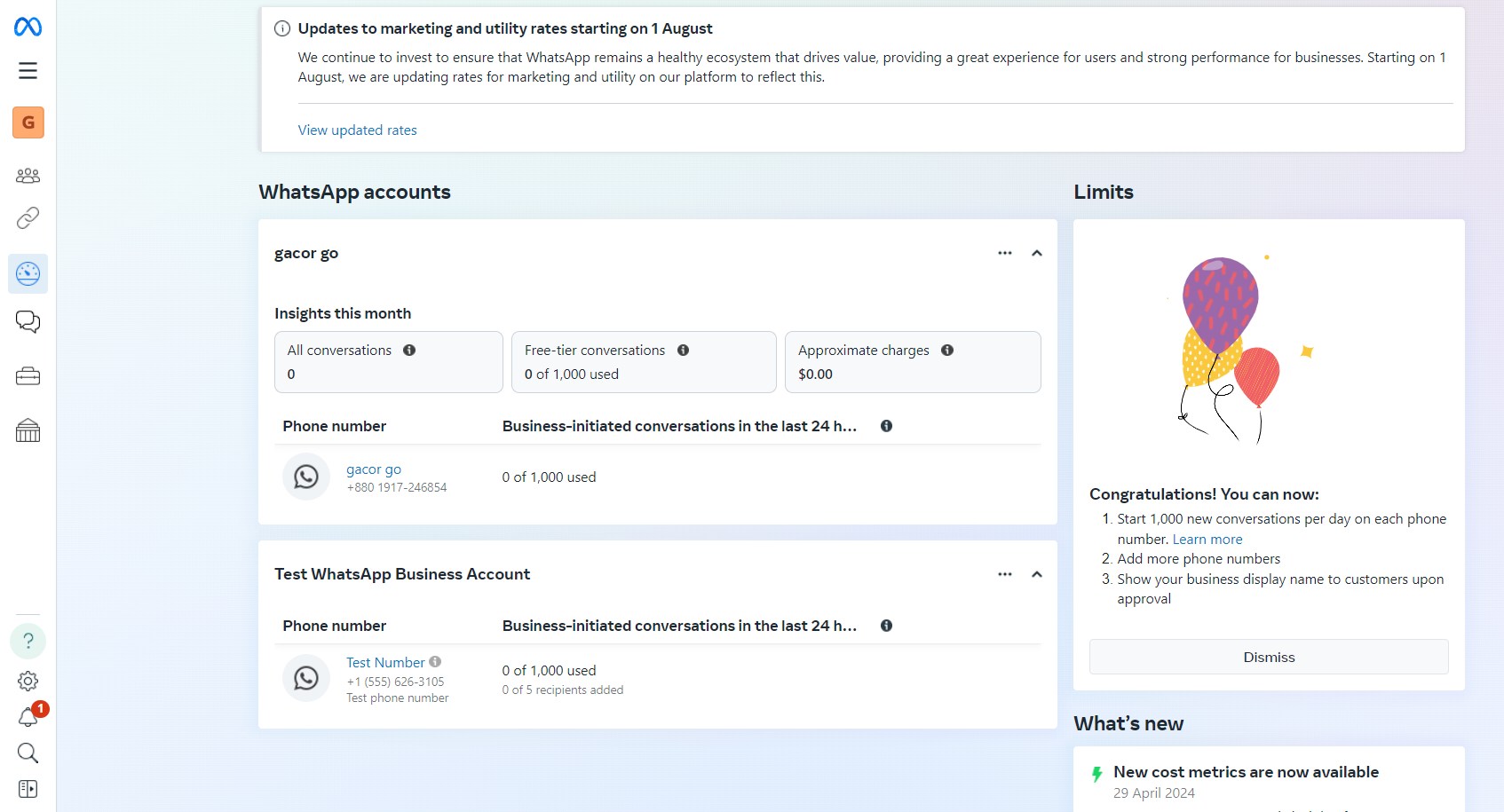
Task: Click the Free-tier conversations insight card
Action: 644,362
